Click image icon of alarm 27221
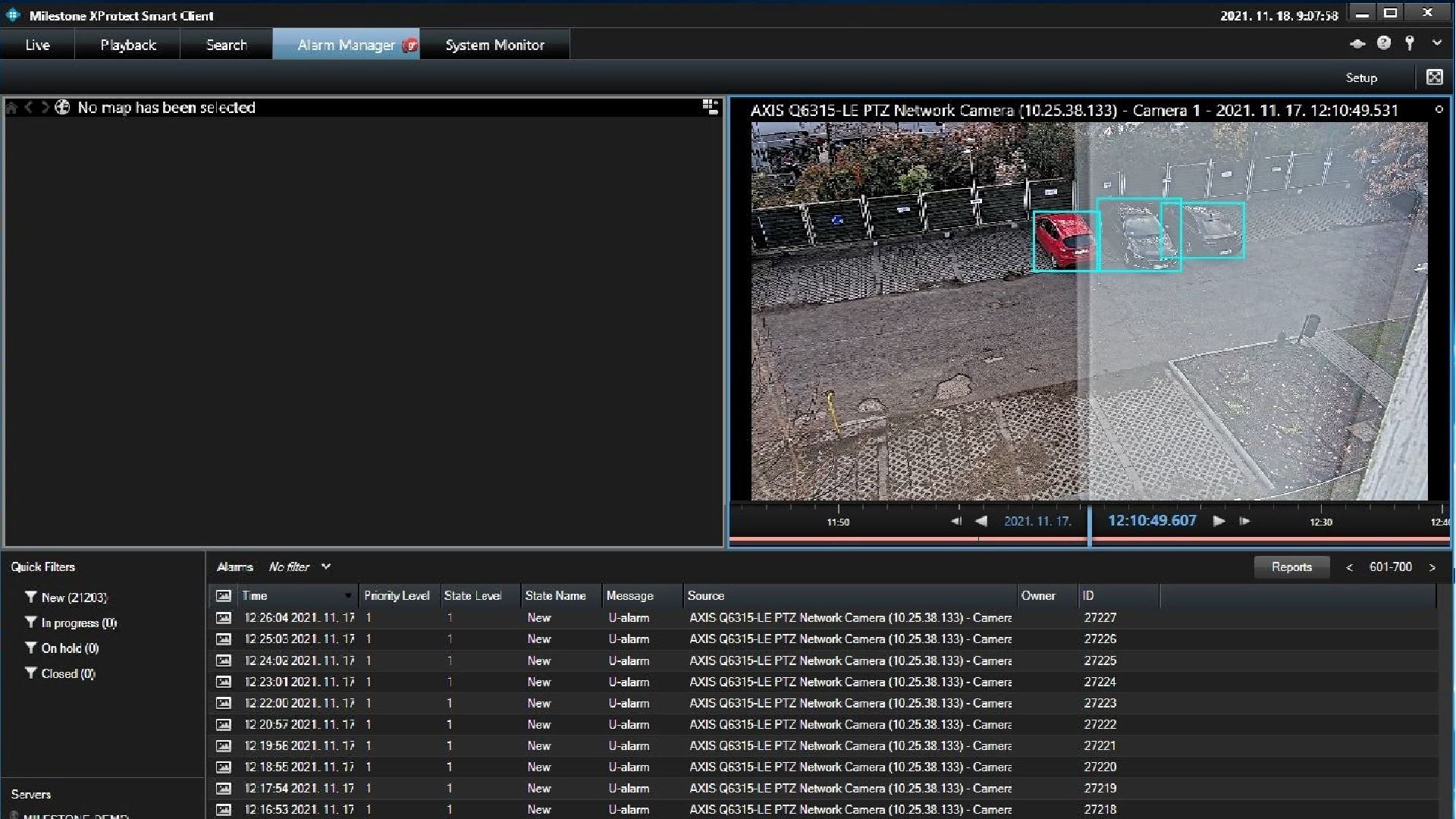The width and height of the screenshot is (1456, 819). pos(223,745)
